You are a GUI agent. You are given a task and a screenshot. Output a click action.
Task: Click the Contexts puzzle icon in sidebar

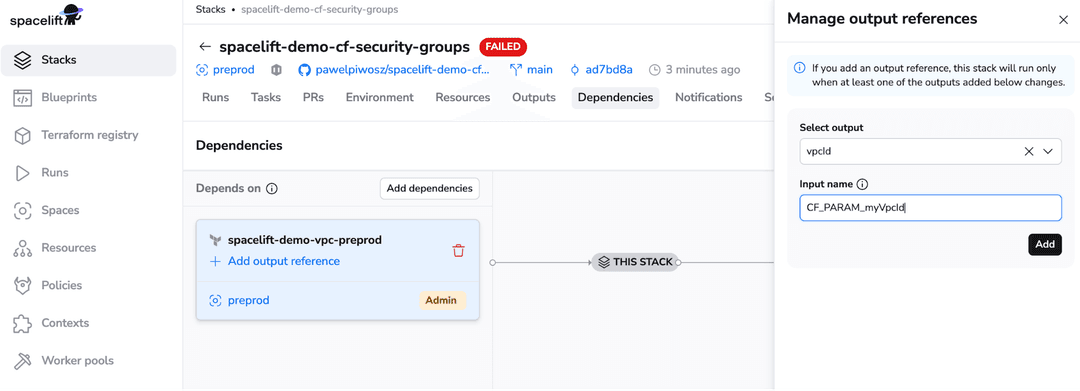coord(23,323)
